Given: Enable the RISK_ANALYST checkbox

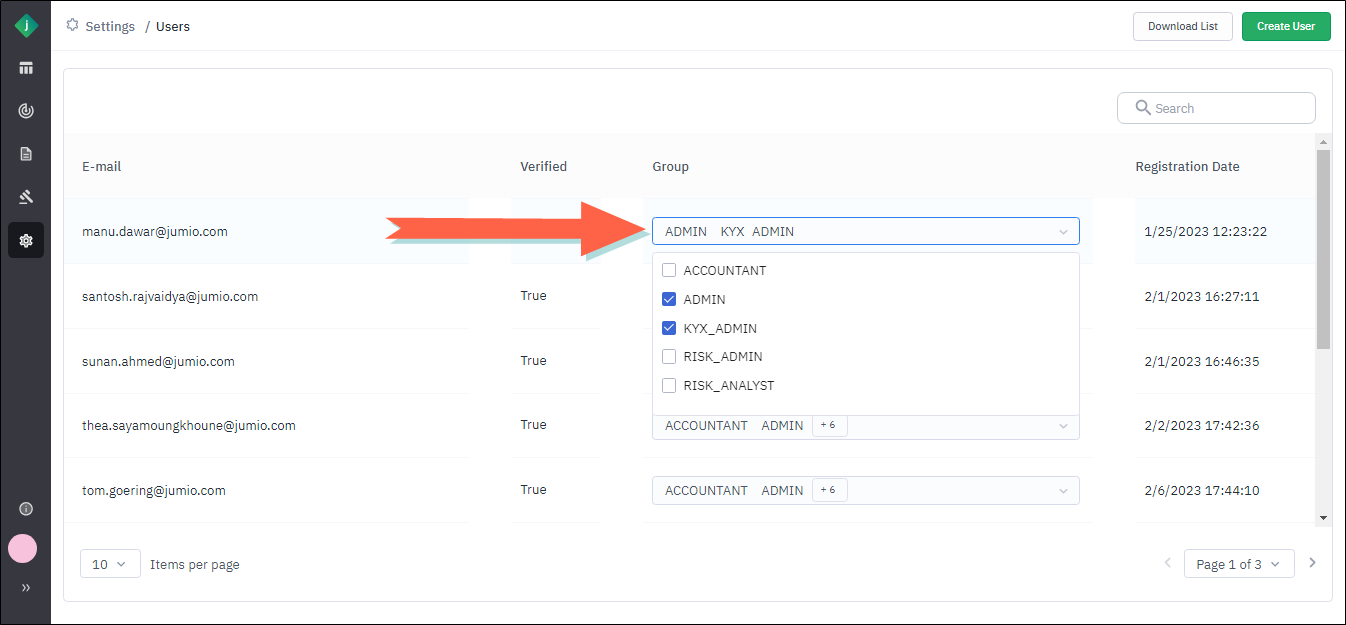Looking at the screenshot, I should [x=669, y=385].
